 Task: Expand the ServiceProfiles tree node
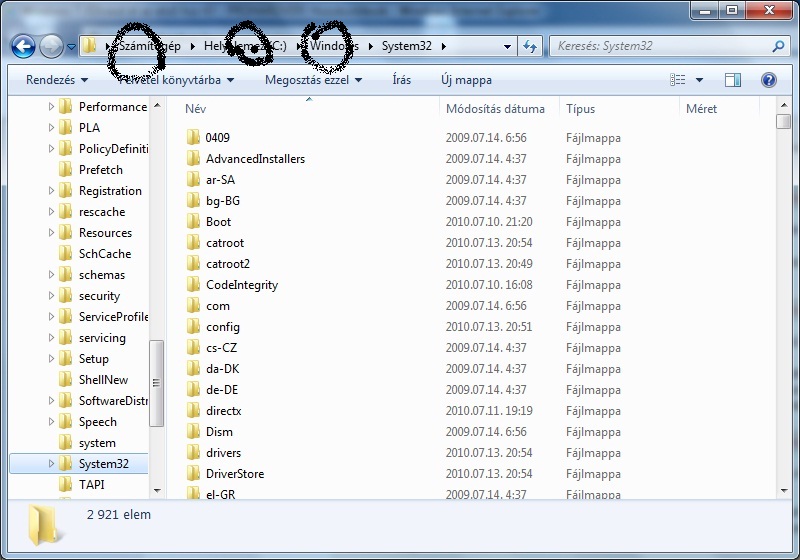(51, 317)
